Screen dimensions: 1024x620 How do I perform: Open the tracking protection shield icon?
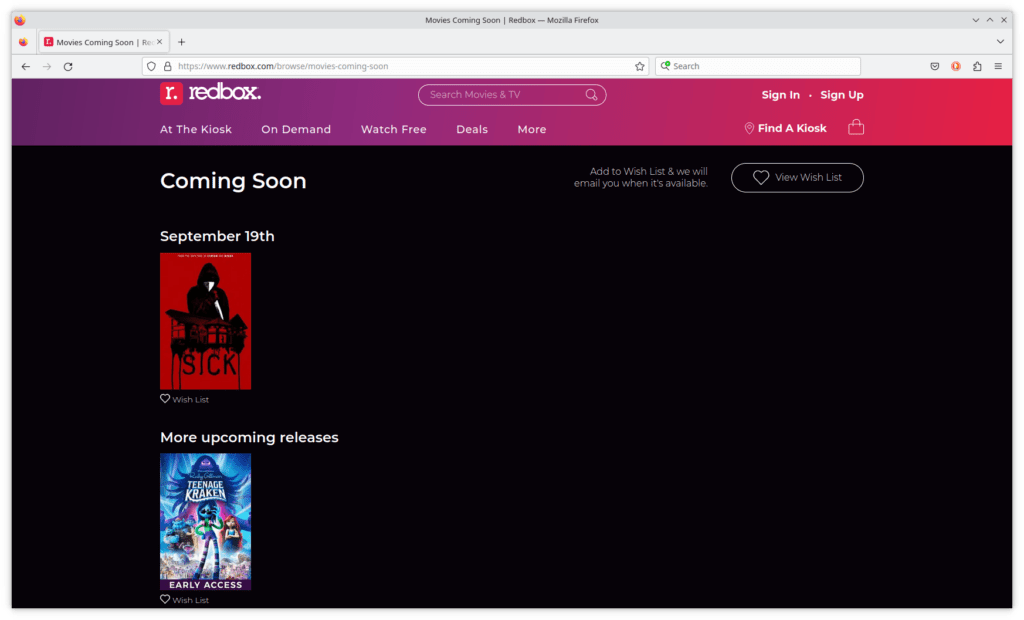point(152,66)
